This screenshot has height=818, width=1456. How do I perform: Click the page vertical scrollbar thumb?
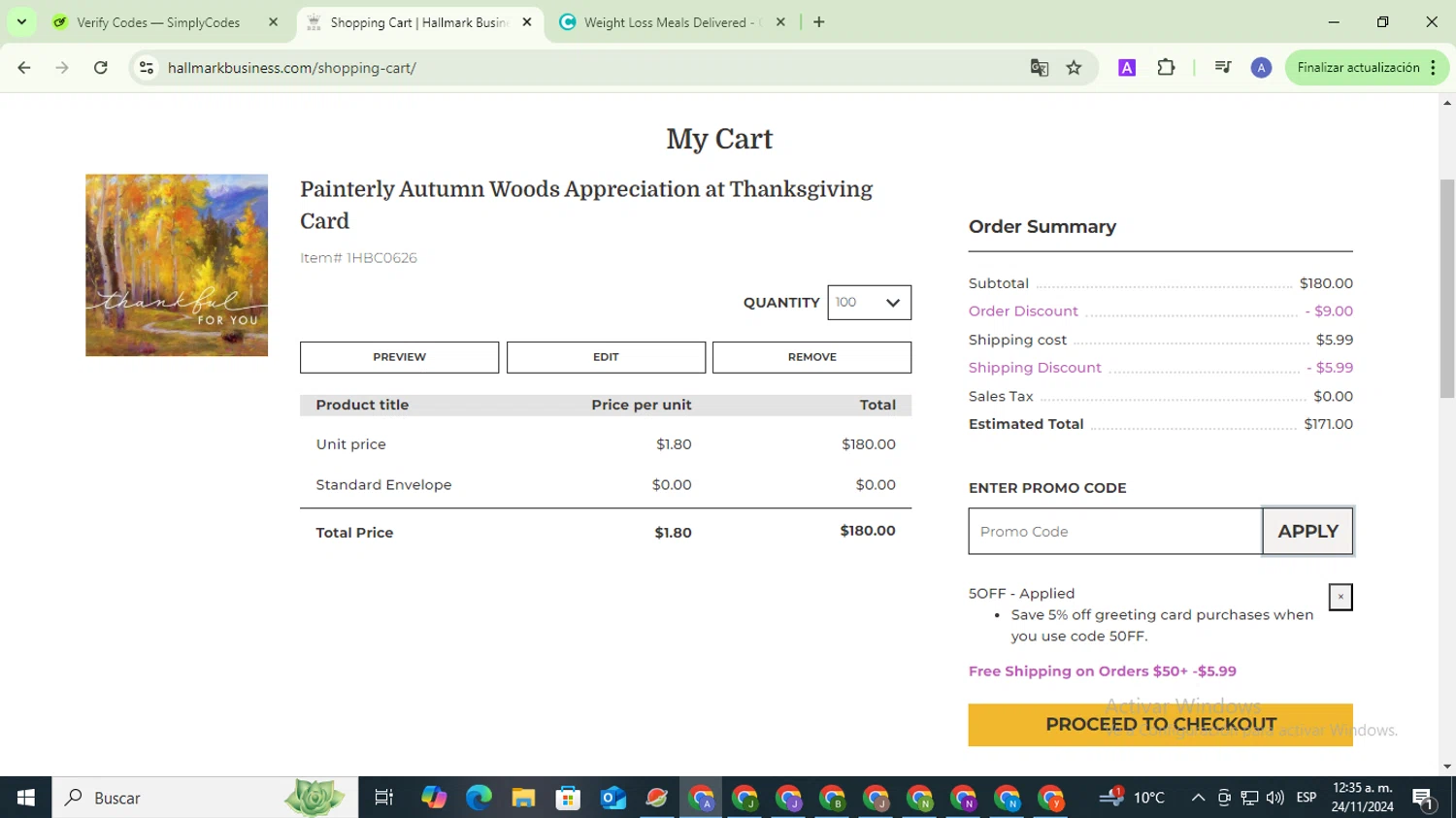1447,288
